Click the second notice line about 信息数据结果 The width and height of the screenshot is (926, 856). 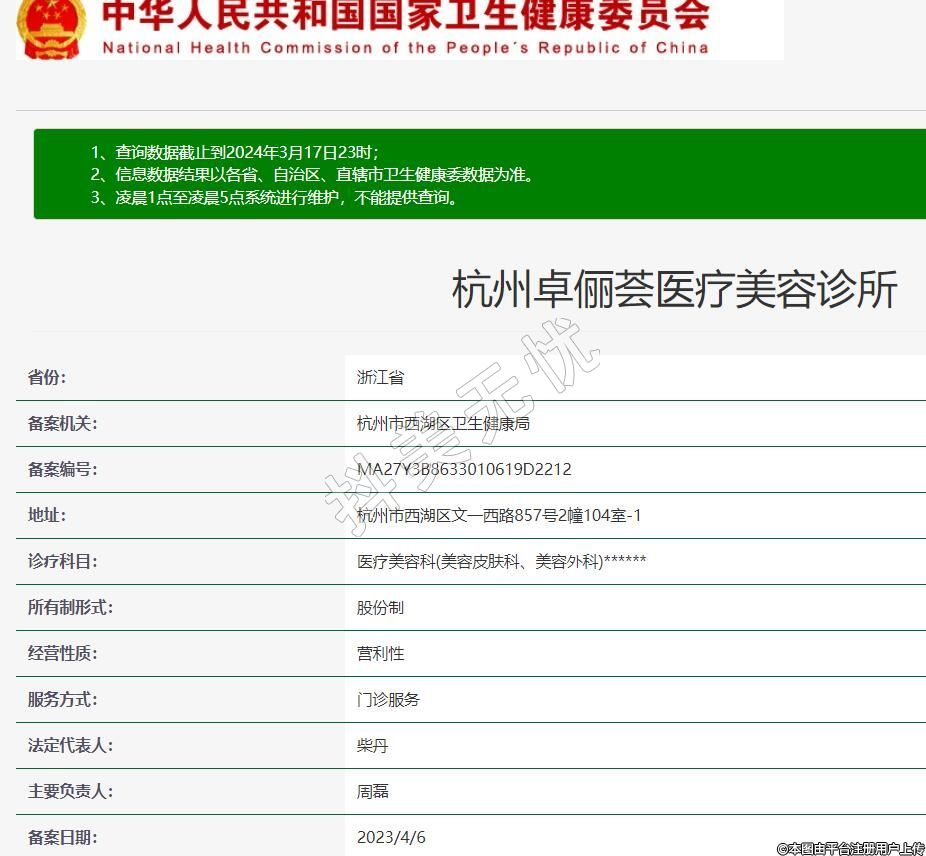(313, 175)
